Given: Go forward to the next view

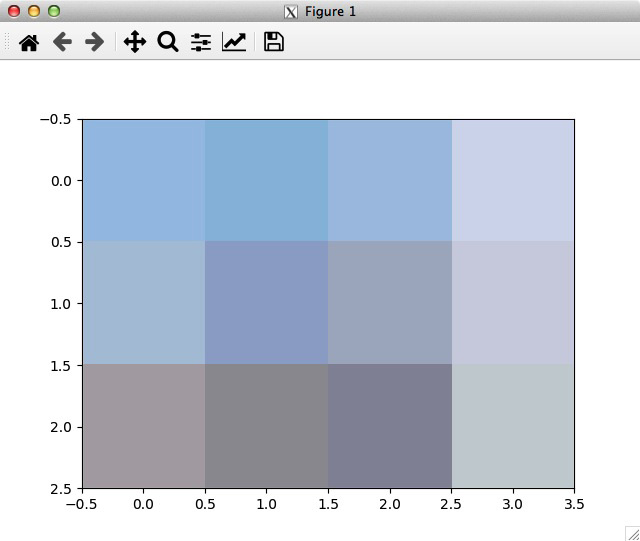Looking at the screenshot, I should pyautogui.click(x=95, y=42).
